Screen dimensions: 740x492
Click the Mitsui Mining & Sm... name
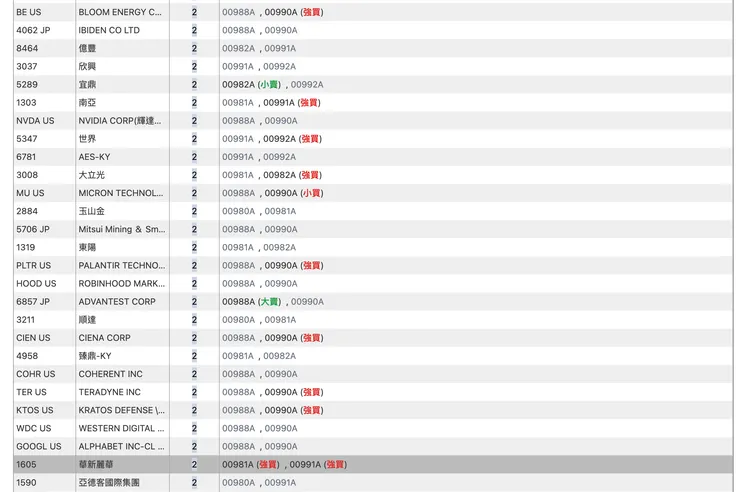(x=122, y=229)
